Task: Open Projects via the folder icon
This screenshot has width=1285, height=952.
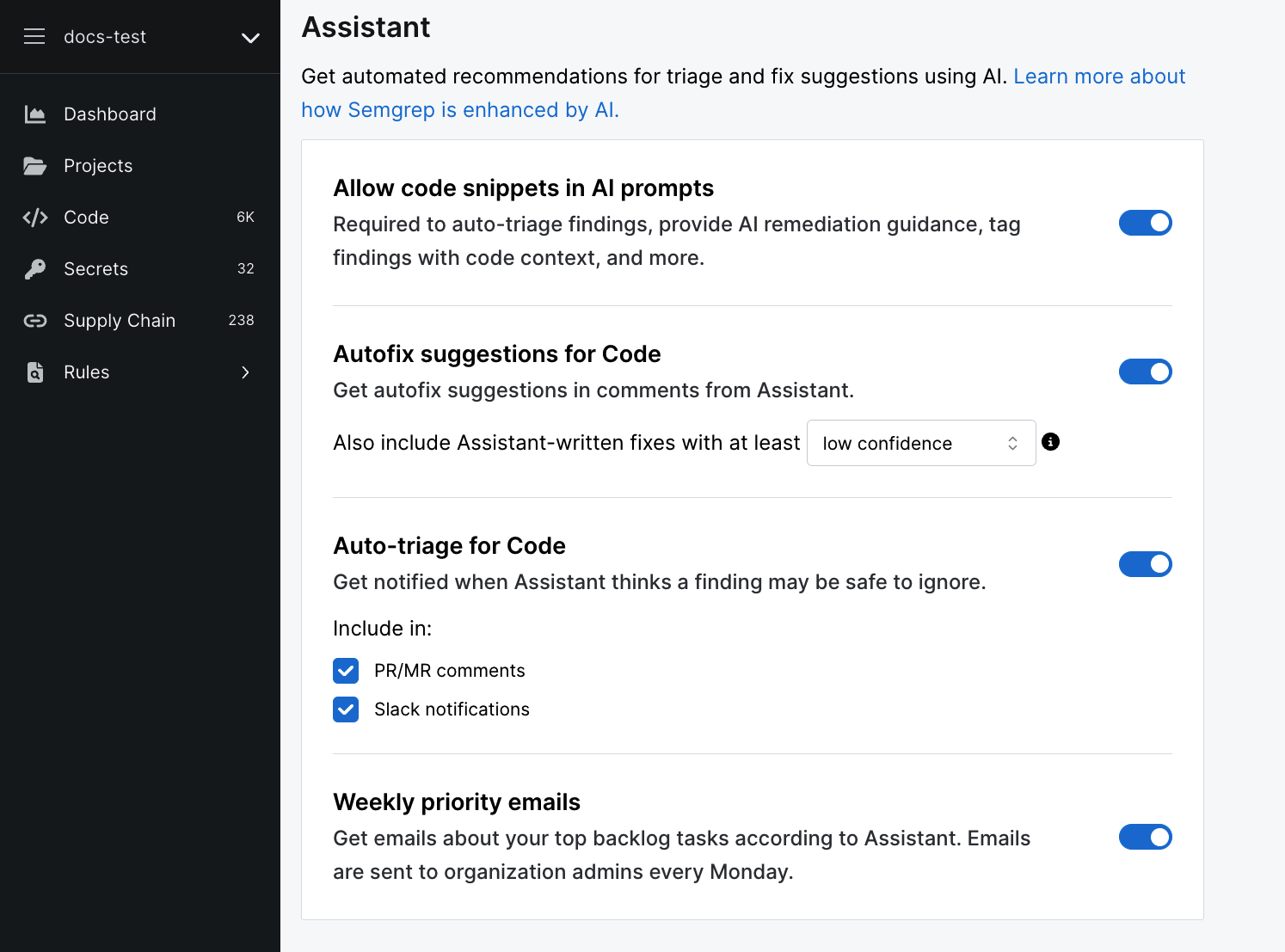Action: [35, 165]
